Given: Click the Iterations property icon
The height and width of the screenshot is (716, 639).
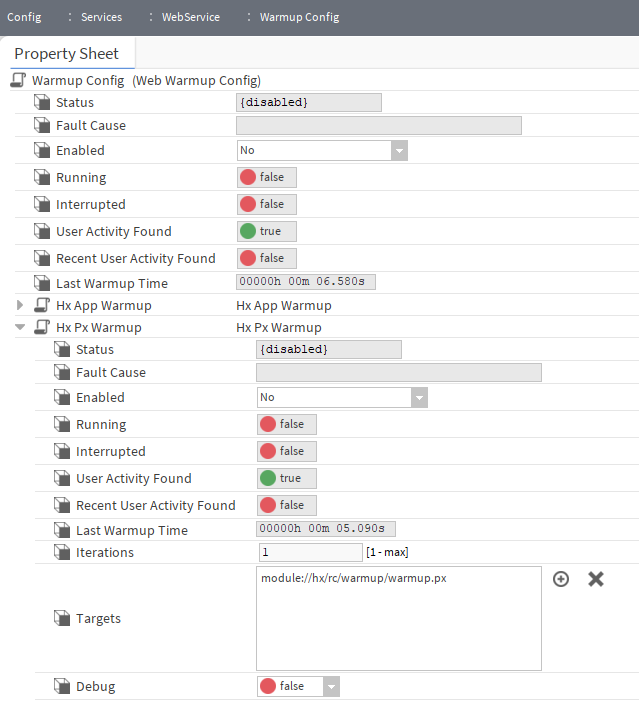Looking at the screenshot, I should pyautogui.click(x=62, y=552).
